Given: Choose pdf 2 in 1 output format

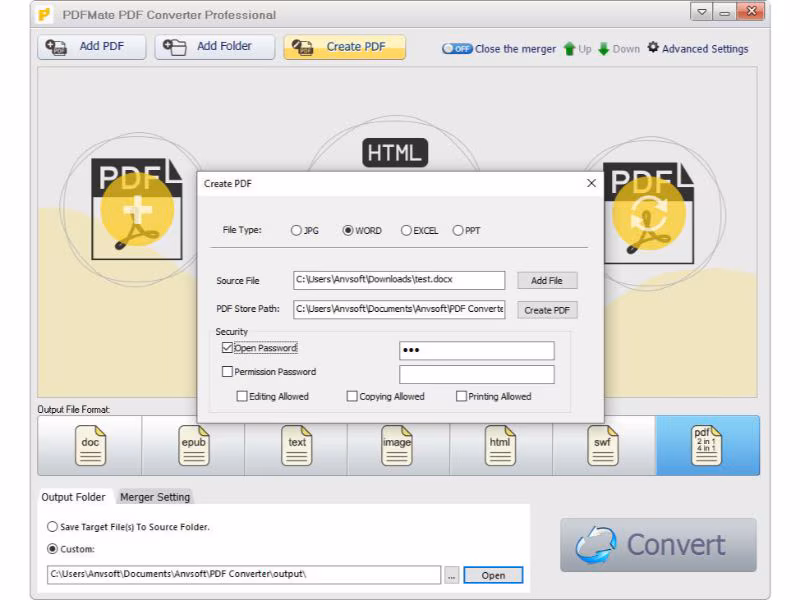Looking at the screenshot, I should click(x=707, y=445).
